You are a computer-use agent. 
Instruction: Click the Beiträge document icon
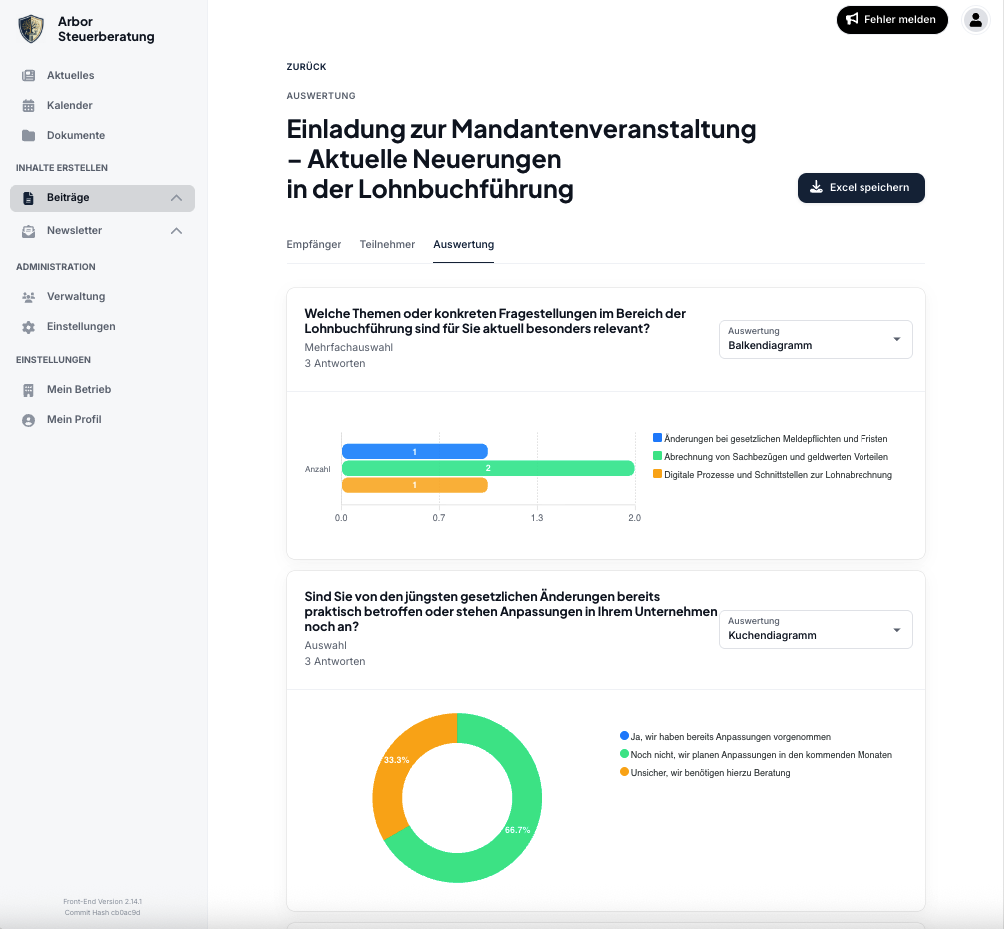click(x=29, y=198)
